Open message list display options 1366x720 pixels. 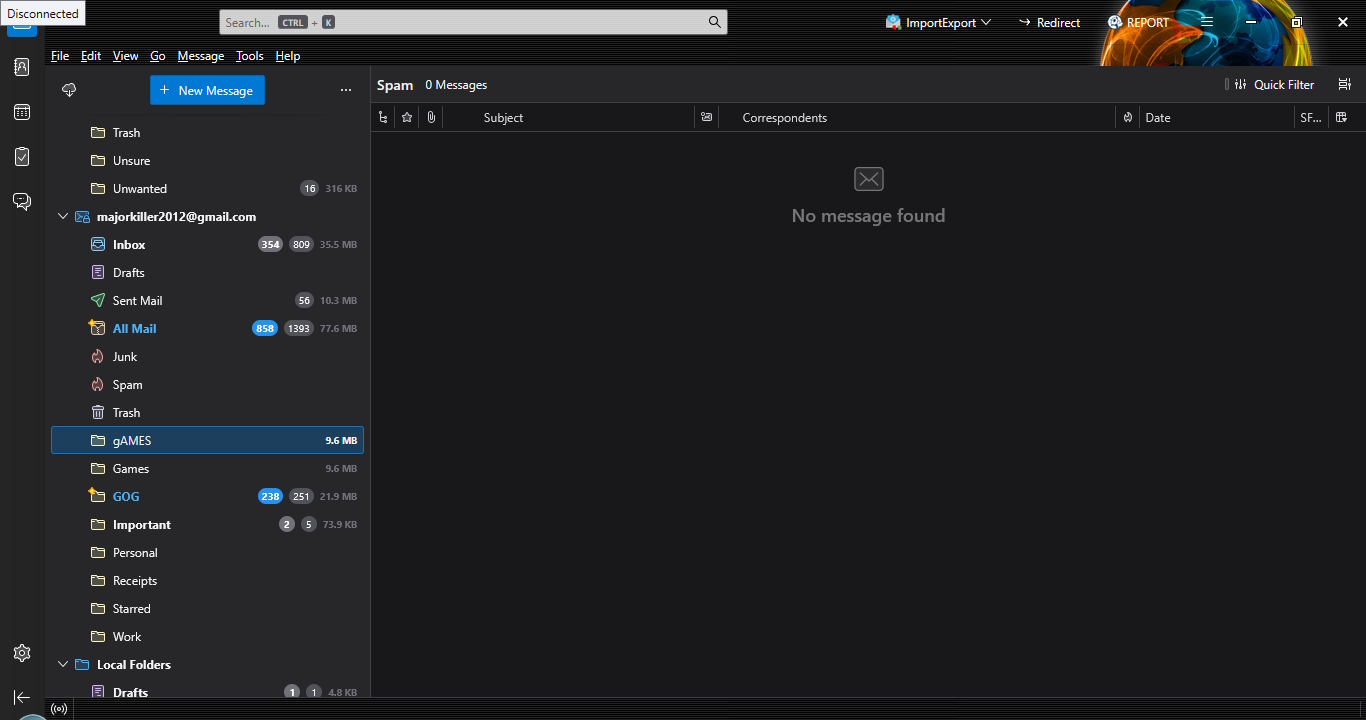(1345, 85)
